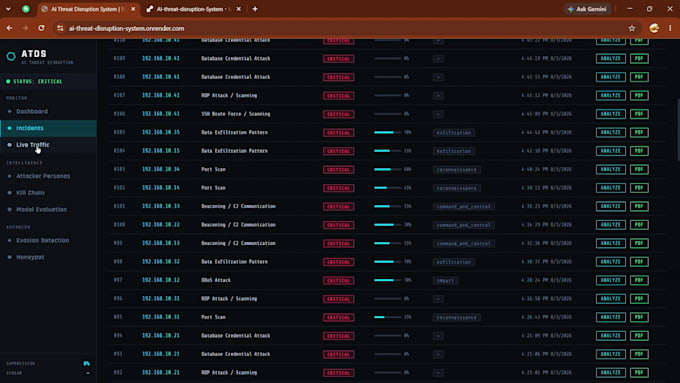
Task: Click the source IP 192.168.10.22
Action: pyautogui.click(x=161, y=225)
